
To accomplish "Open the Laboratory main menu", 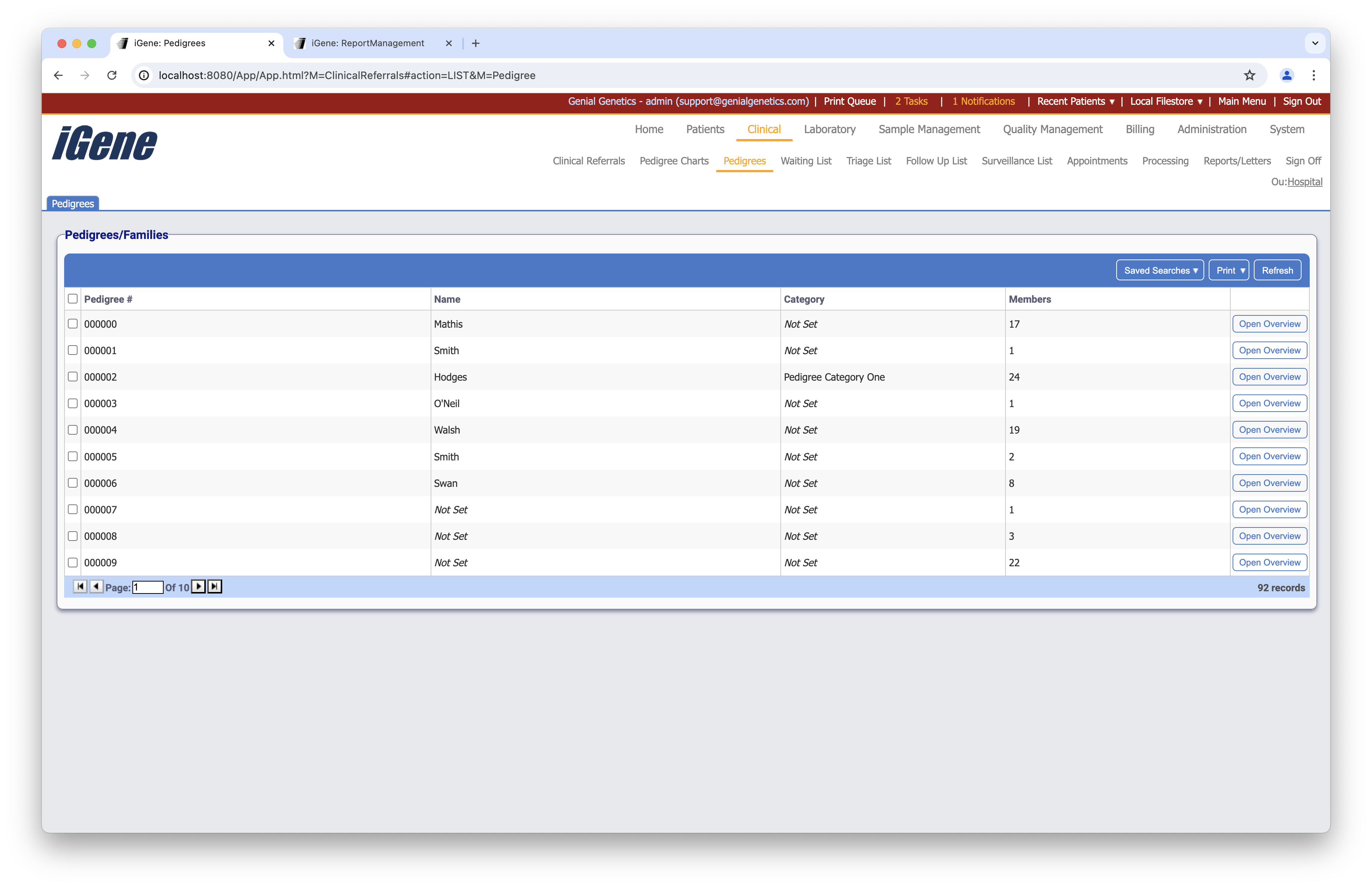I will 830,130.
